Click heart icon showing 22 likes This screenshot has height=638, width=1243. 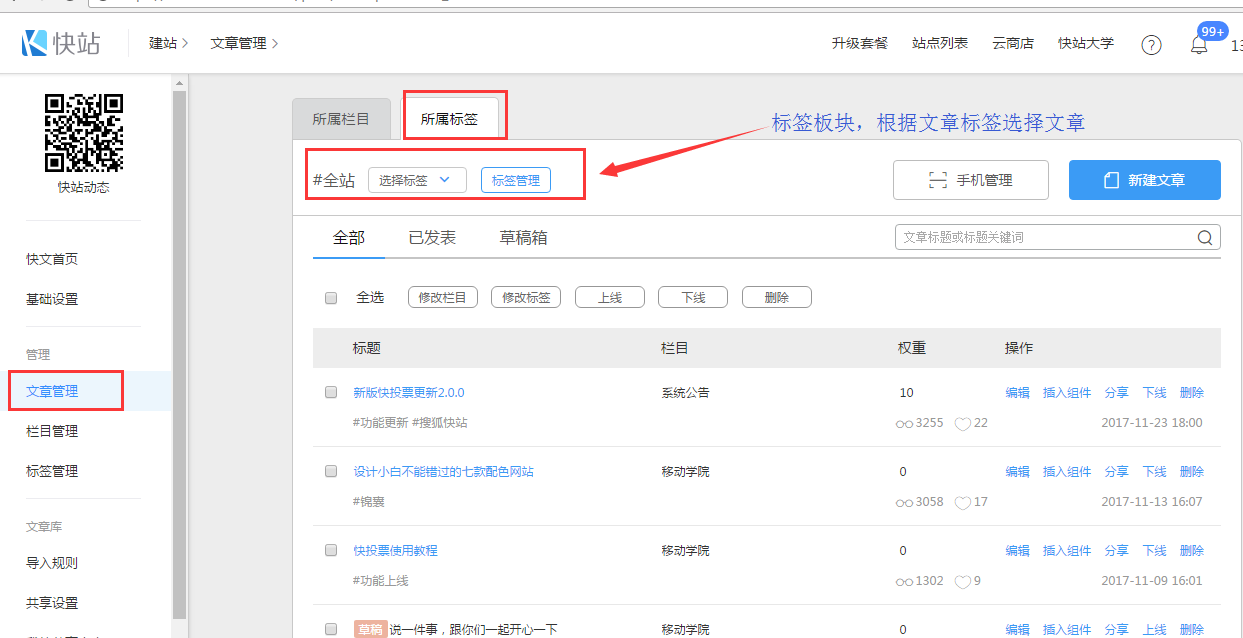pyautogui.click(x=962, y=423)
